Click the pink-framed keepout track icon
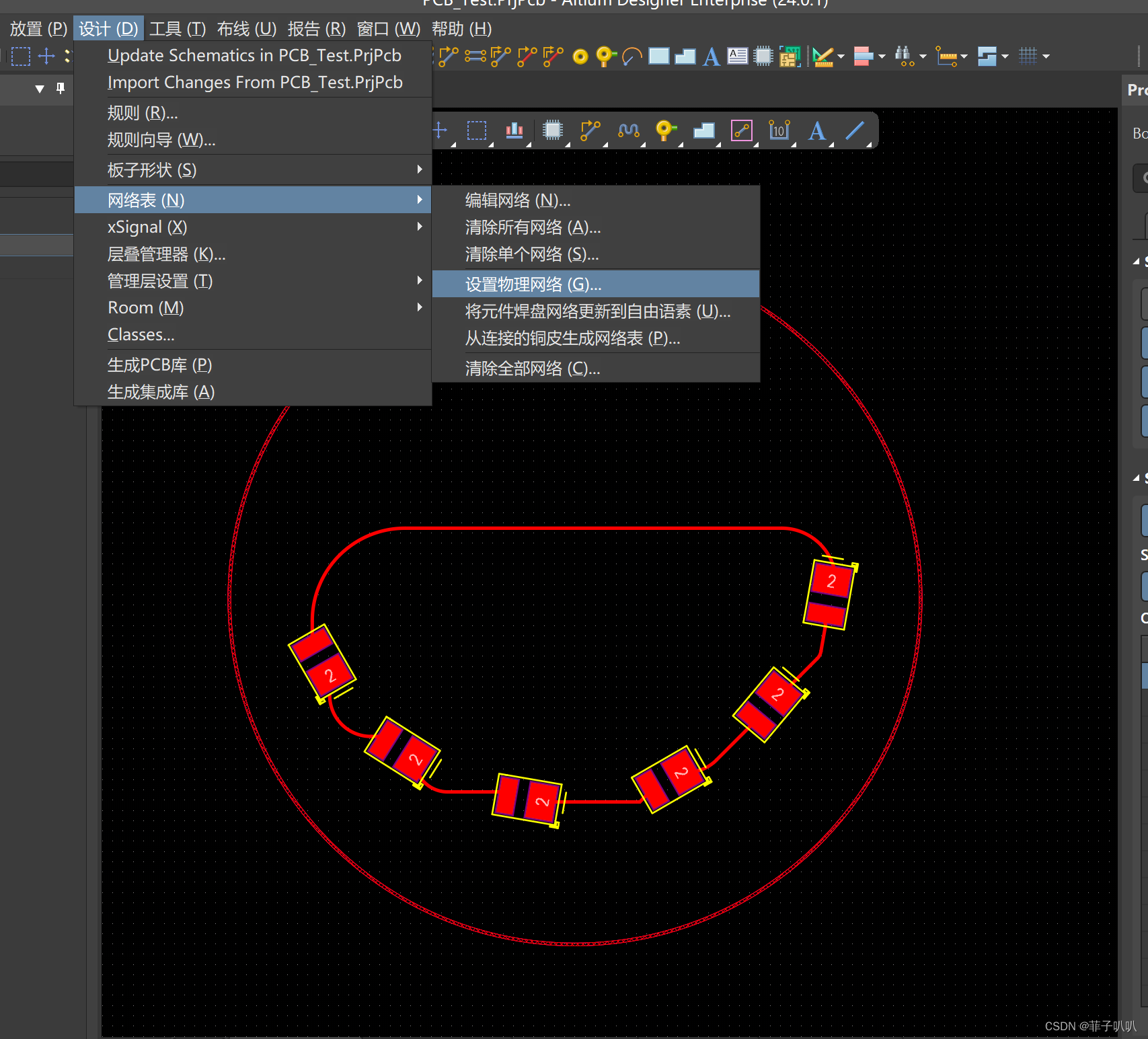This screenshot has width=1148, height=1039. (742, 130)
